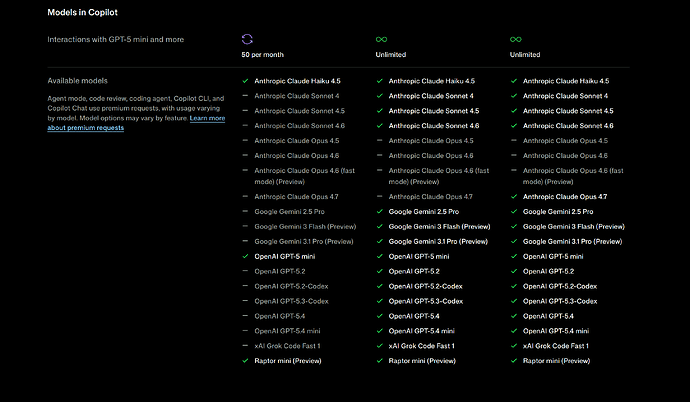Click the Claude Haiku 4.5 checkmark under 50 per month
The height and width of the screenshot is (402, 690).
coord(245,81)
